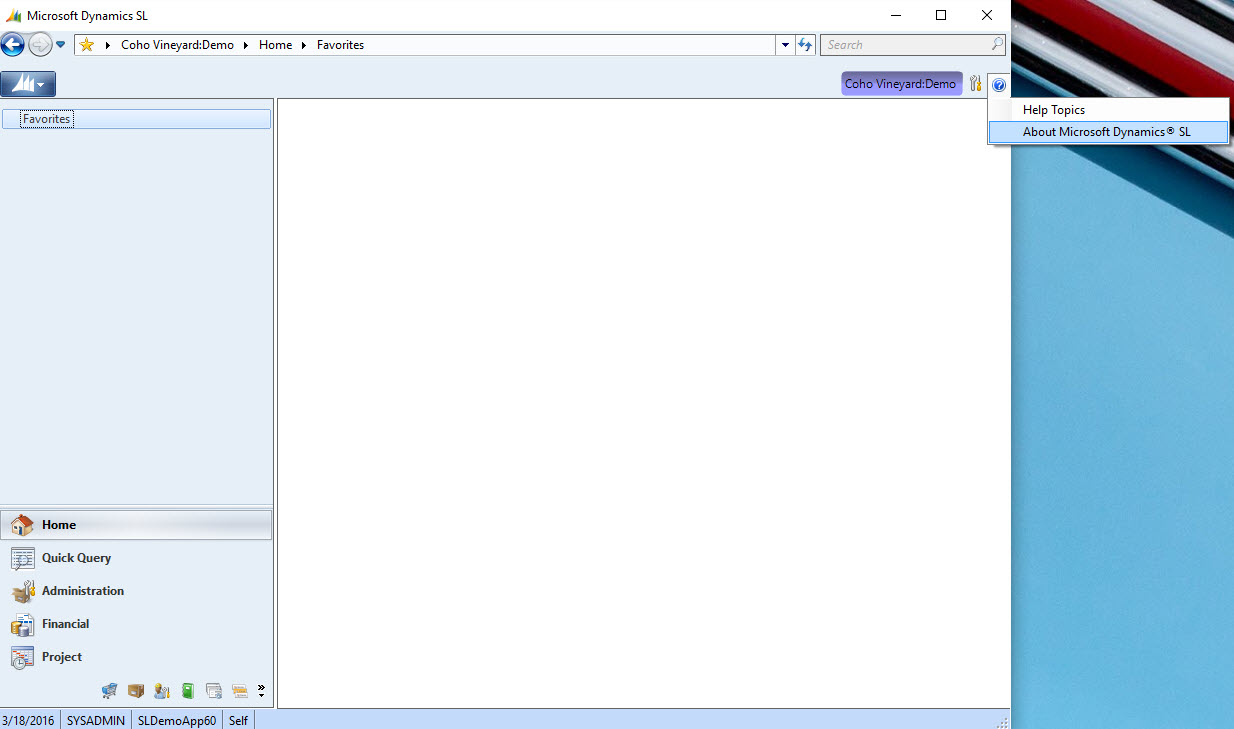Open the Microsoft Dynamics sails menu button
The width and height of the screenshot is (1234, 729).
coord(28,84)
